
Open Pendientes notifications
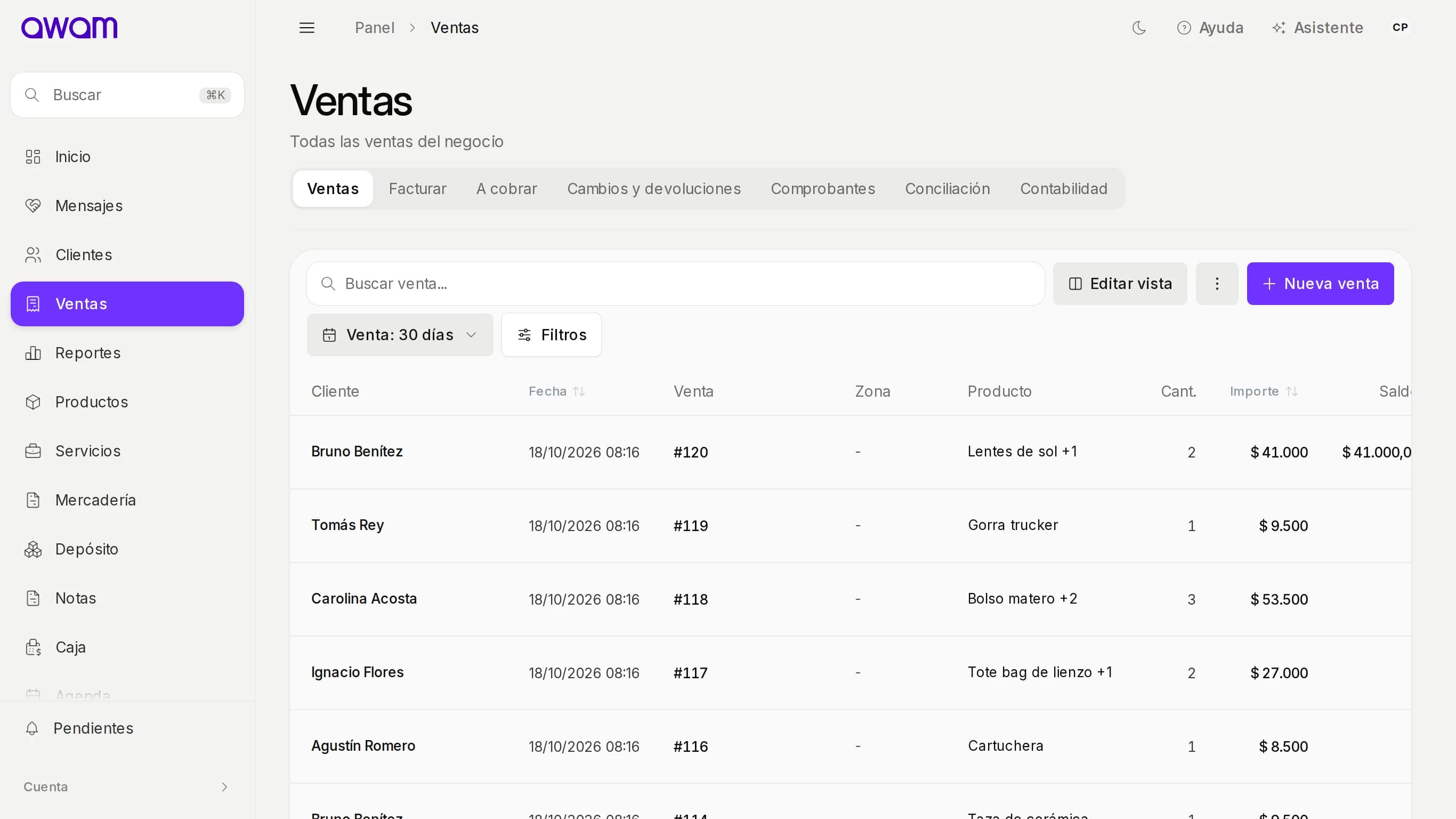pos(127,728)
